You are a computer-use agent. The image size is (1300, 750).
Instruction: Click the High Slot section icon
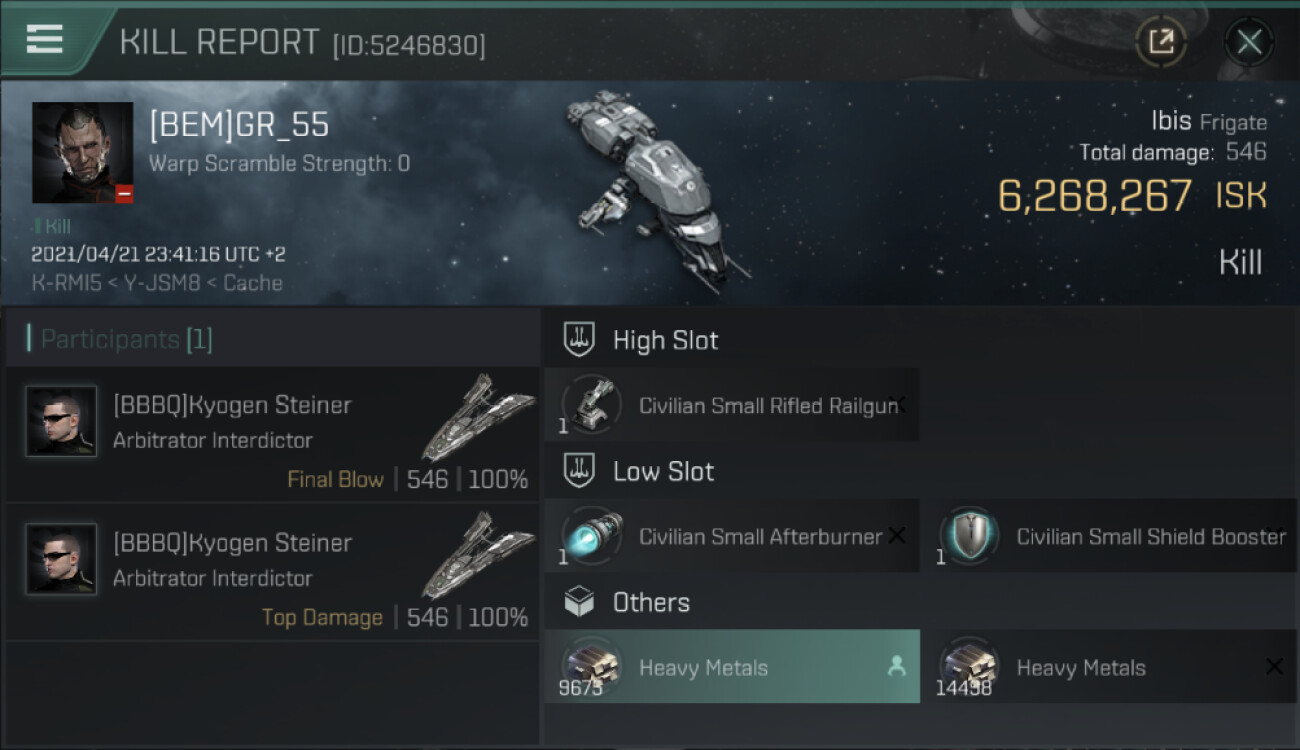coord(579,340)
